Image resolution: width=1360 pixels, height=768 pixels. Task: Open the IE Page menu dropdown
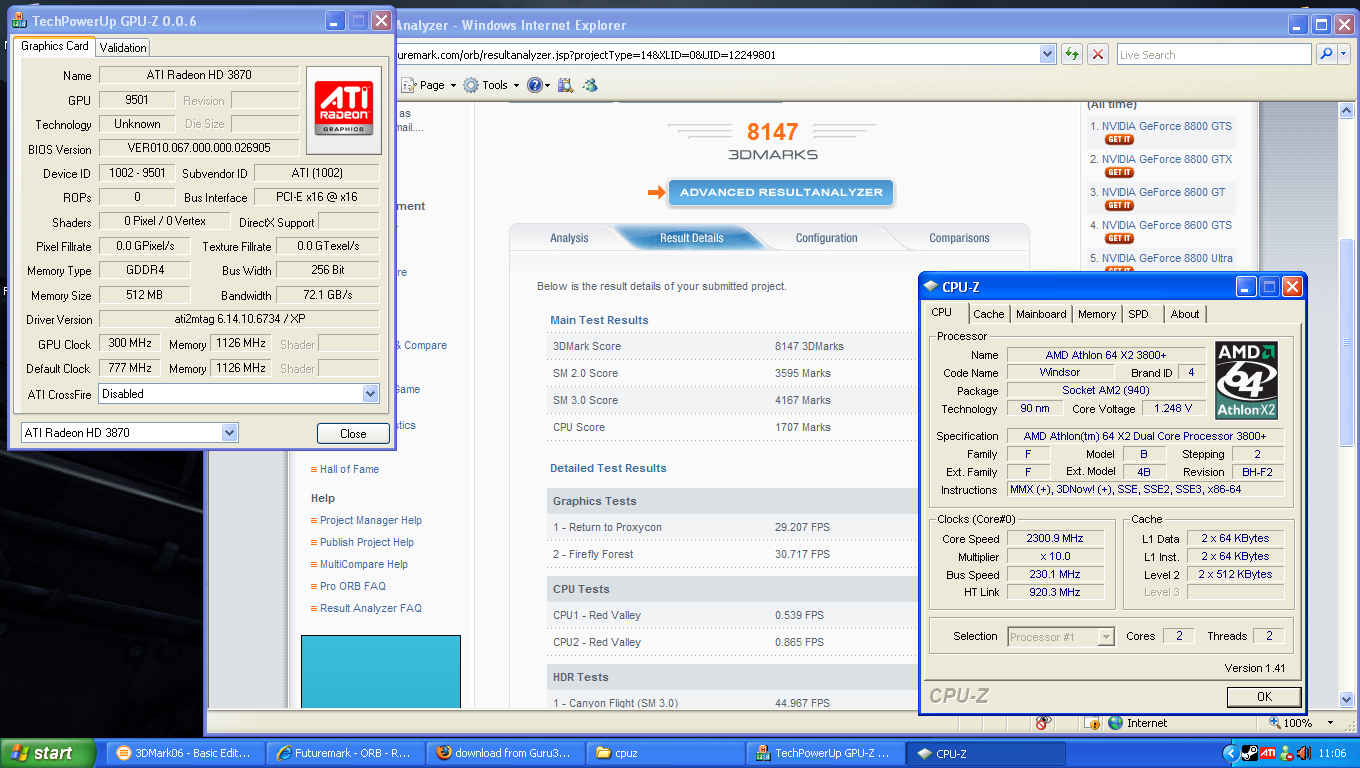[432, 85]
